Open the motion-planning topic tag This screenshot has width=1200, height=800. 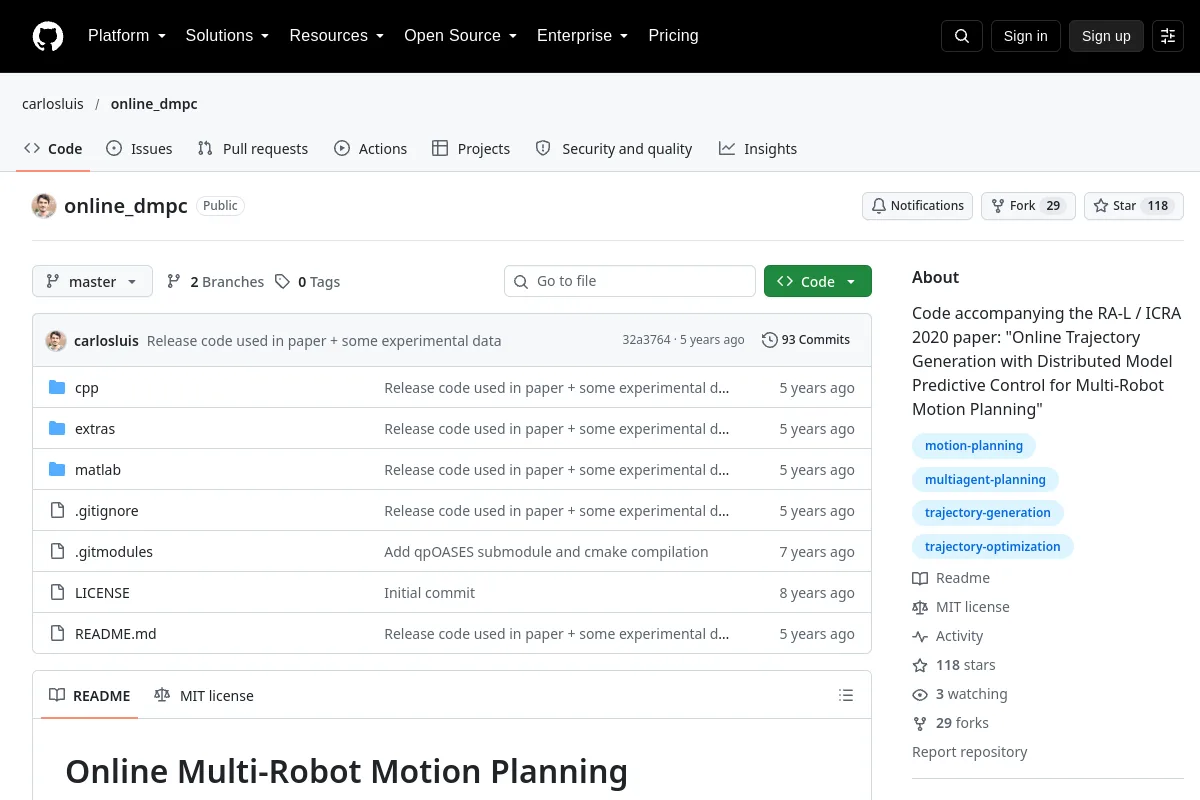point(974,446)
